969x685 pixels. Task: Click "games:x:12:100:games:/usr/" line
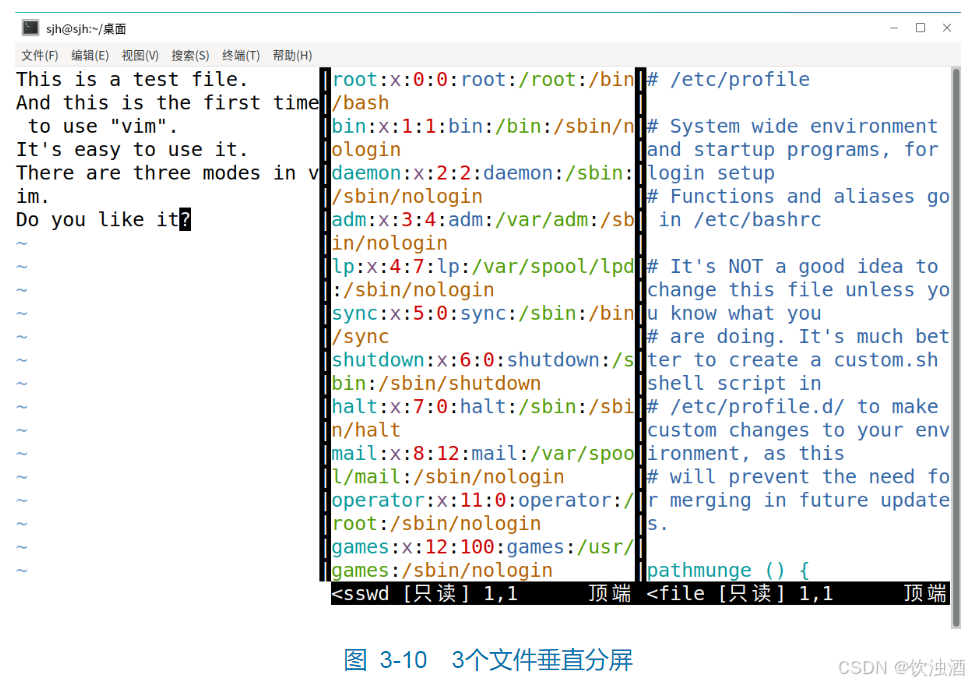click(x=483, y=547)
